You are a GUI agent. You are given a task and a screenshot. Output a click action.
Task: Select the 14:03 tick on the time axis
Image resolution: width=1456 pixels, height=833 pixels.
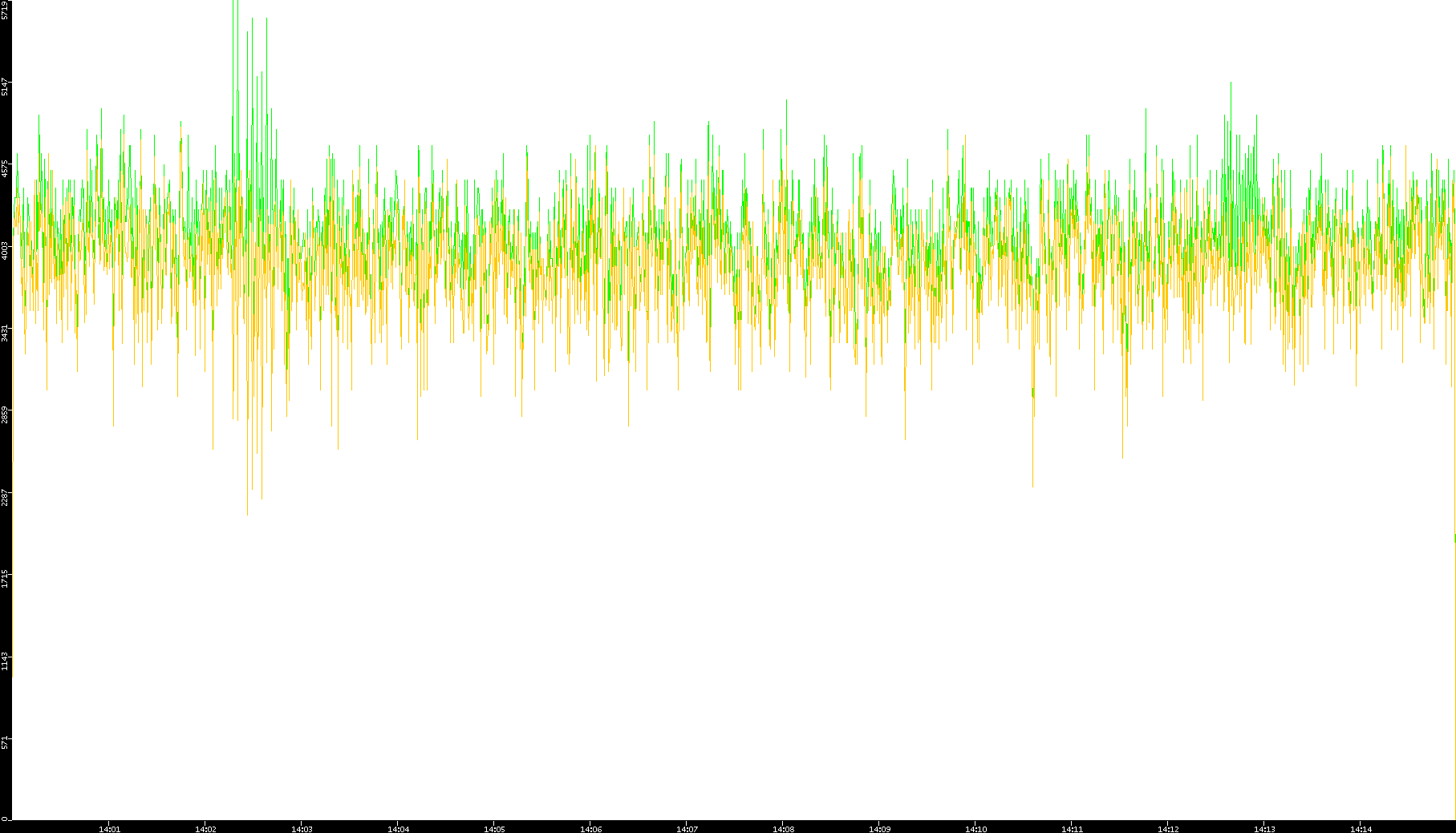(x=302, y=829)
